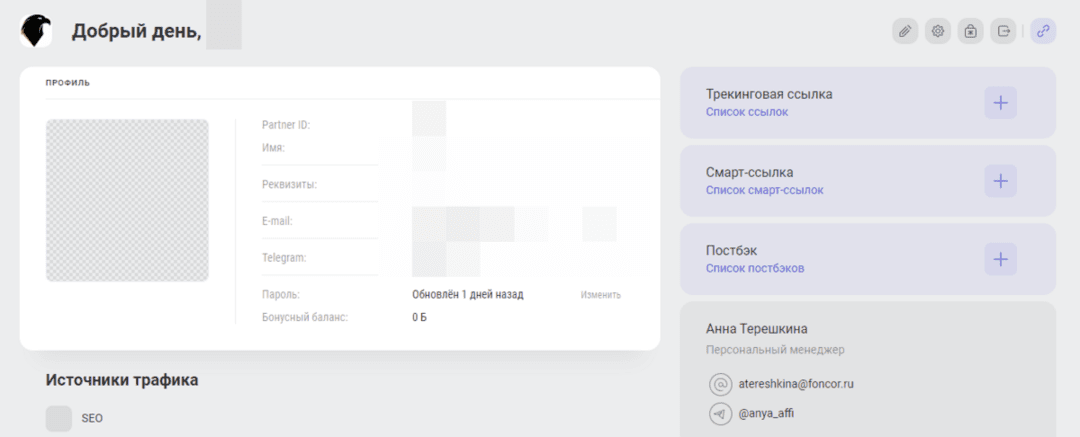Click the profile avatar placeholder image
Screen dimensions: 1080x437
[127, 200]
